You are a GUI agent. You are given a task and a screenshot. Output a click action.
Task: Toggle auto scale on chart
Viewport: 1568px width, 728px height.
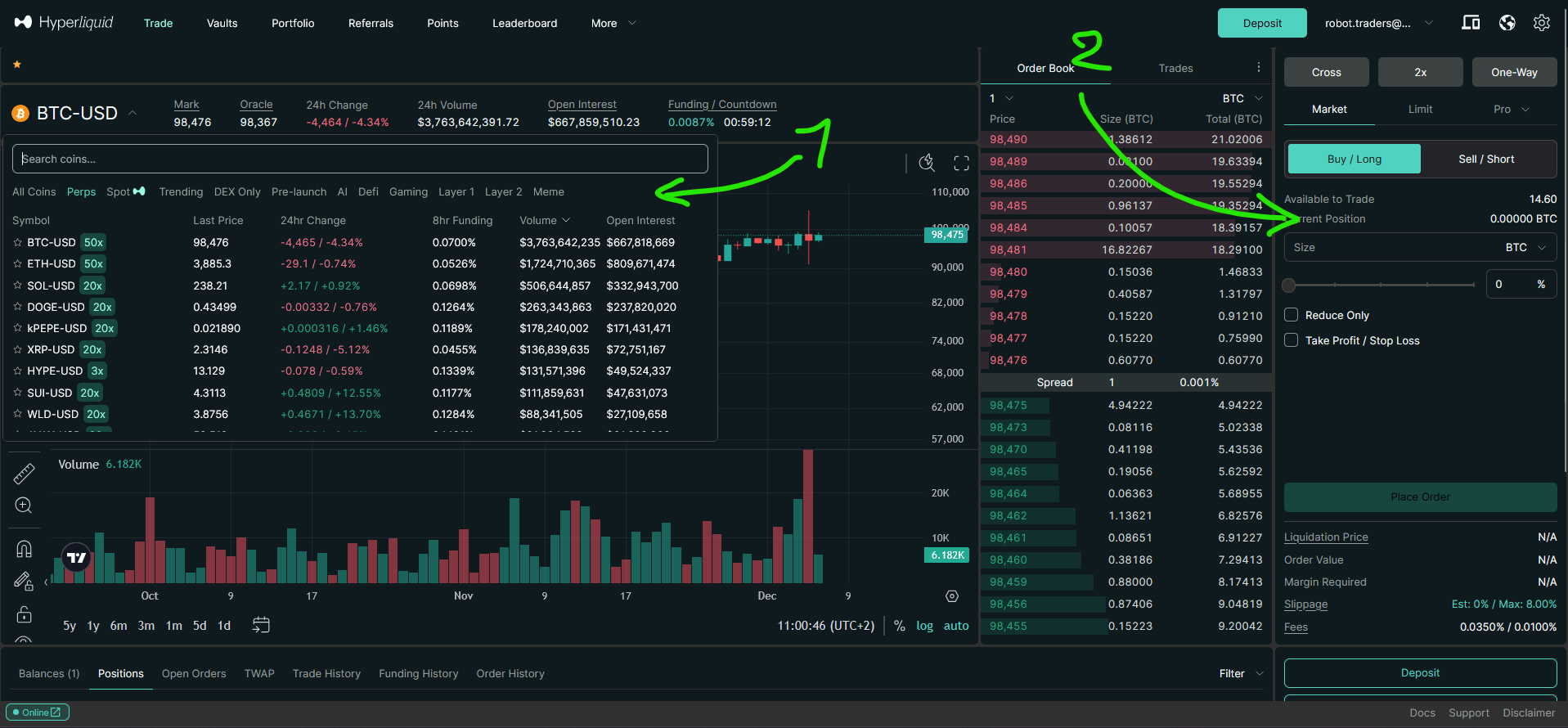tap(956, 626)
